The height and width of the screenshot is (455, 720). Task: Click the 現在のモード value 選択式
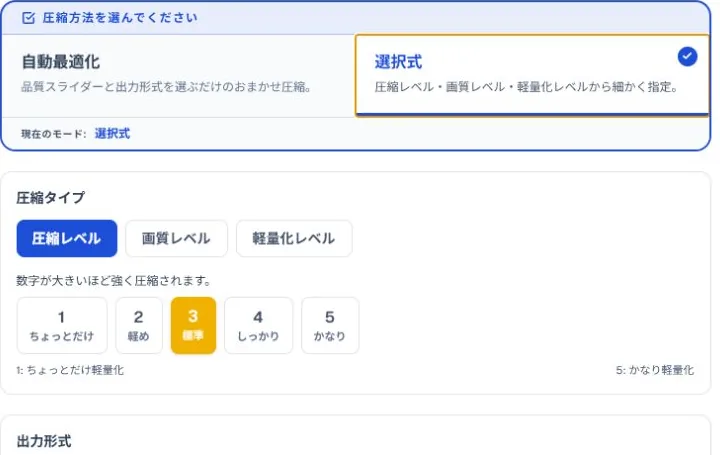pos(112,134)
